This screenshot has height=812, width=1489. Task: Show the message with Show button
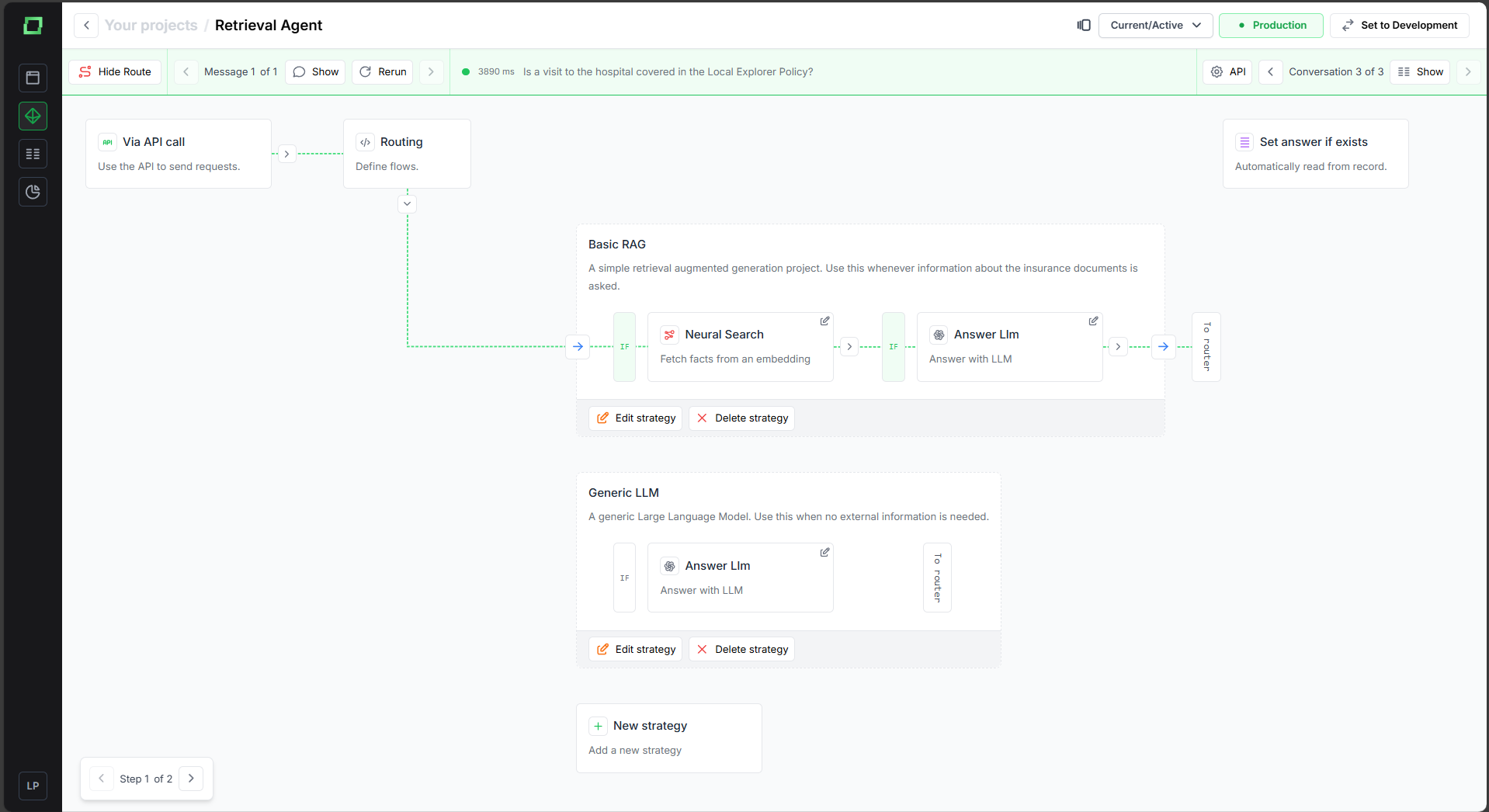tap(315, 71)
